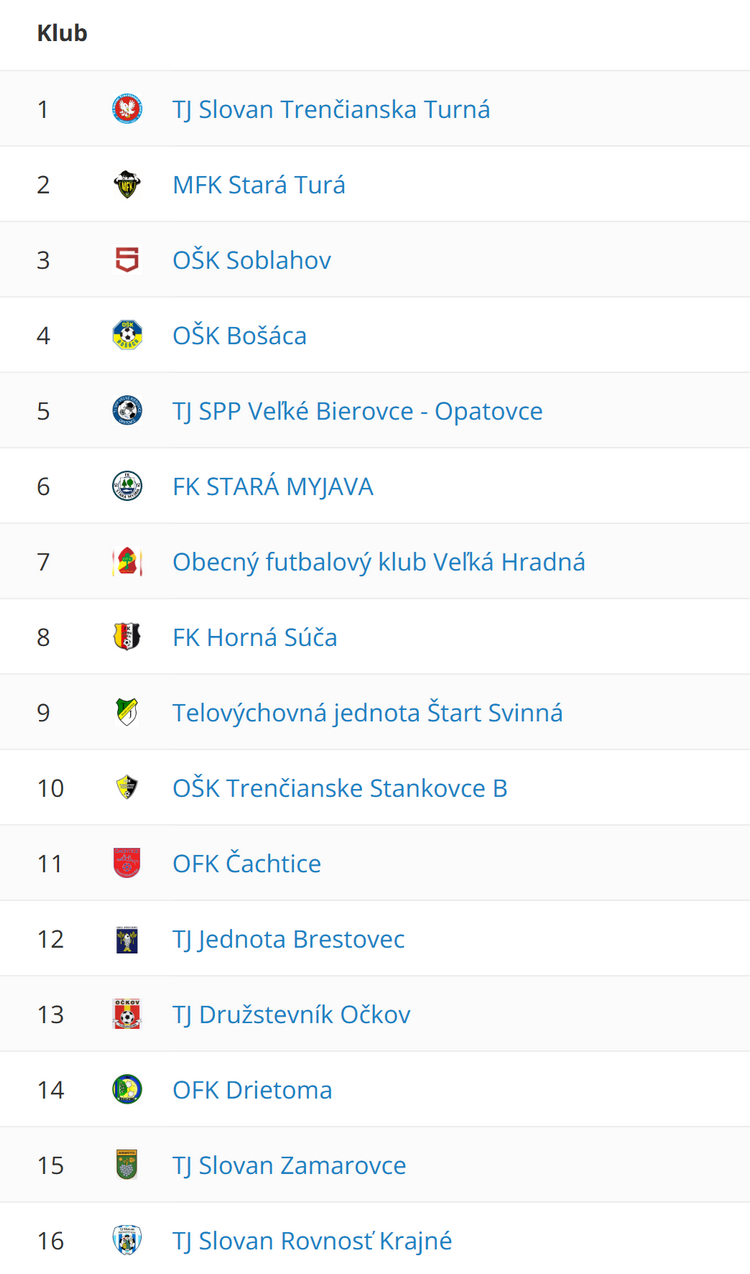Click the TJ Slovan Trenčianska Turná club crest
The height and width of the screenshot is (1274, 750).
tap(127, 109)
